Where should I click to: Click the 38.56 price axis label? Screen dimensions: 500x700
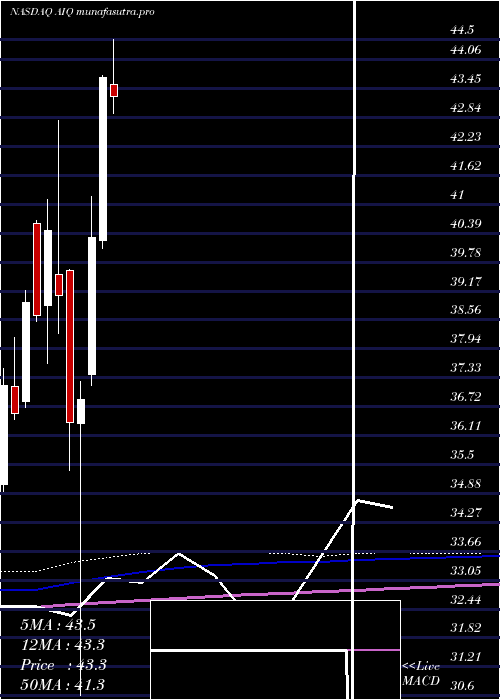[x=466, y=310]
